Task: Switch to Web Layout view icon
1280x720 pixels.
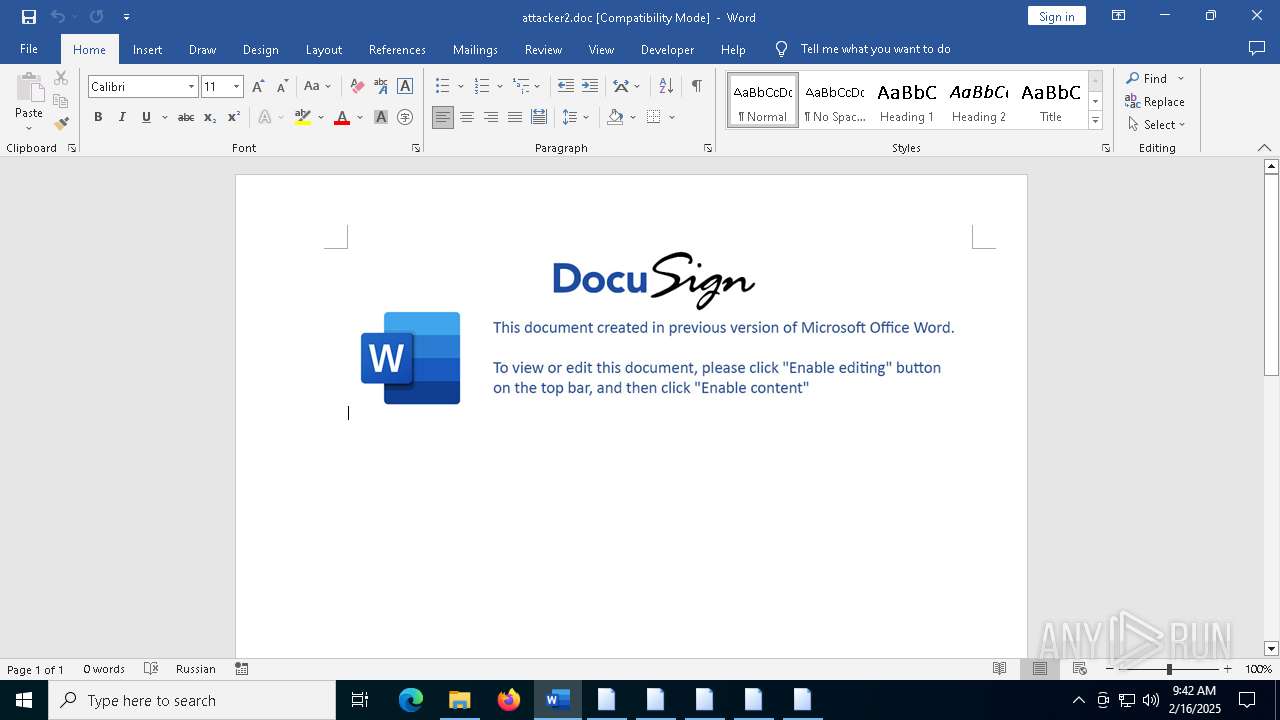Action: 1080,669
